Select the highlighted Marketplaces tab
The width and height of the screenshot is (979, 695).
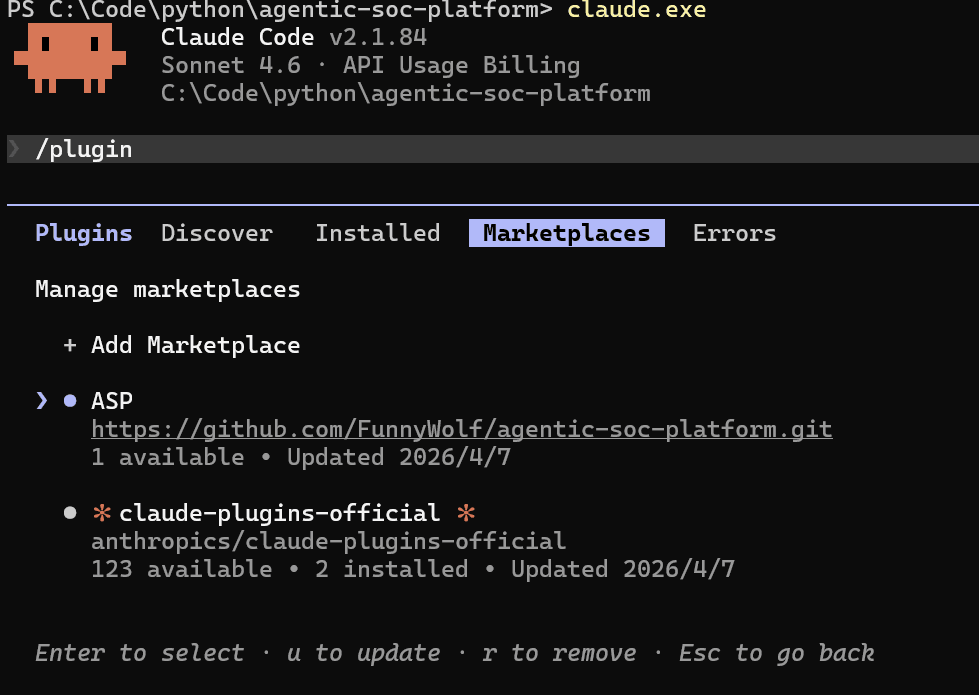pos(566,232)
